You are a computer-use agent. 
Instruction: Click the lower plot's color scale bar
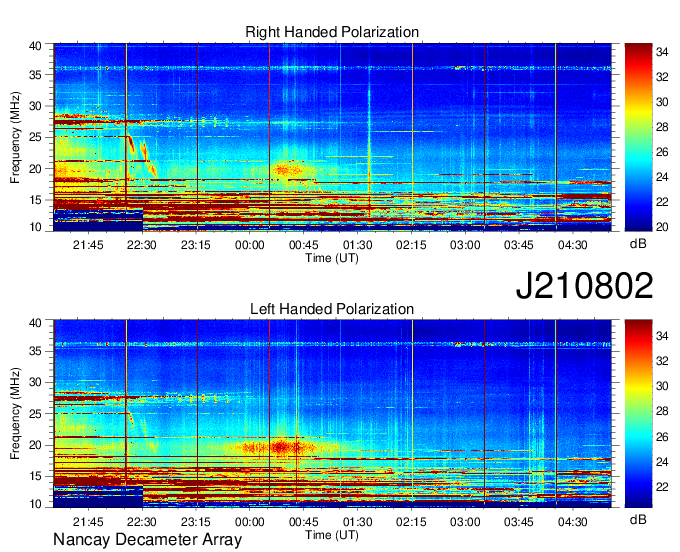[x=638, y=414]
